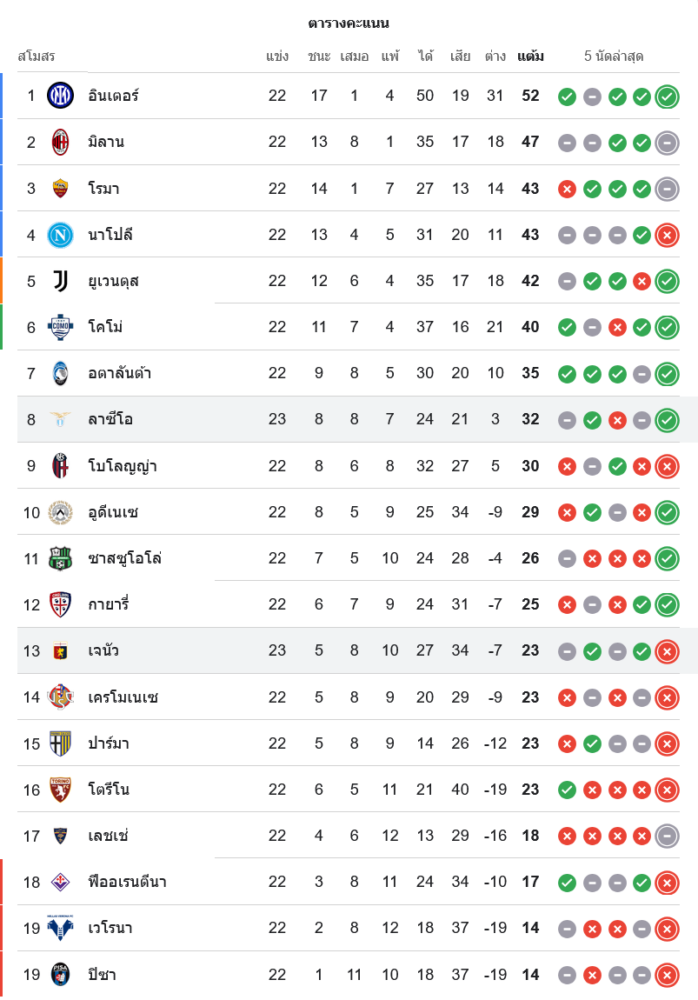The width and height of the screenshot is (698, 1000).
Task: Click the Juventus club crest icon
Action: pyautogui.click(x=60, y=281)
